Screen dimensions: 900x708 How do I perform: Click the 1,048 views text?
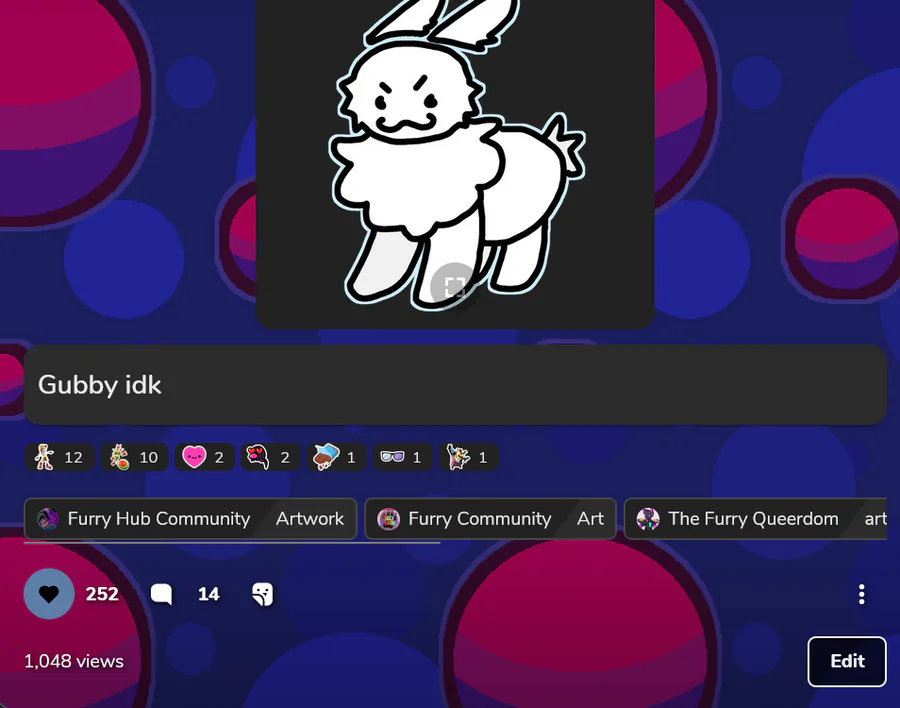tap(73, 661)
